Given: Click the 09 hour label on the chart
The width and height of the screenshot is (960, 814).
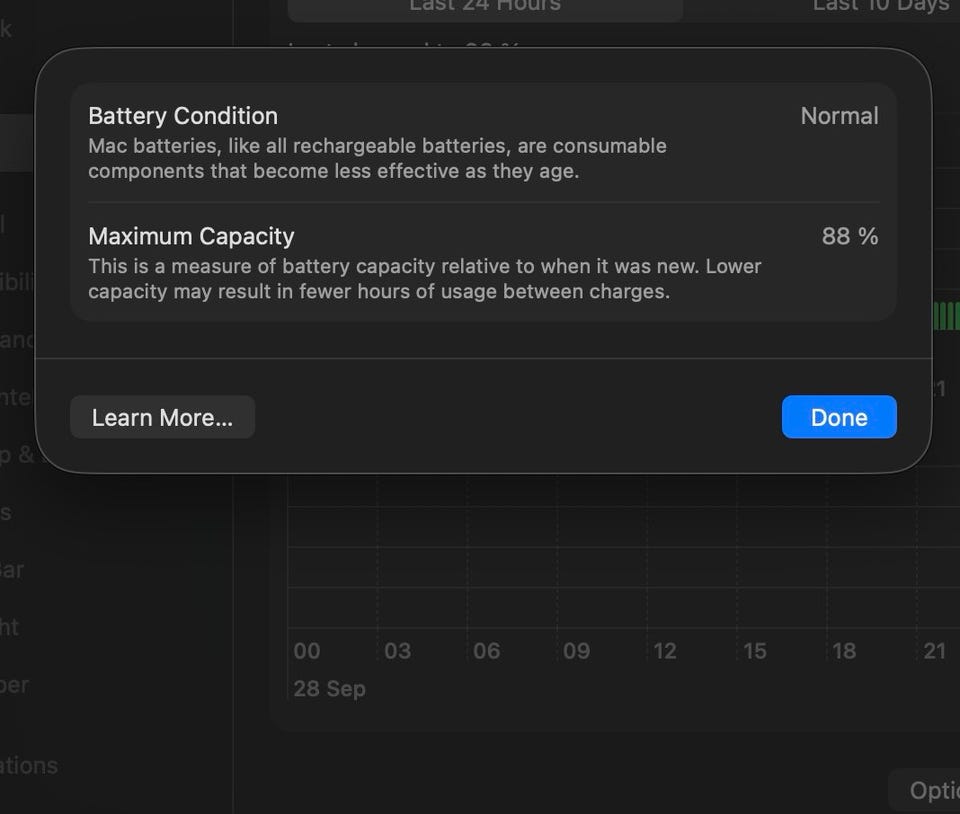Looking at the screenshot, I should [x=576, y=651].
